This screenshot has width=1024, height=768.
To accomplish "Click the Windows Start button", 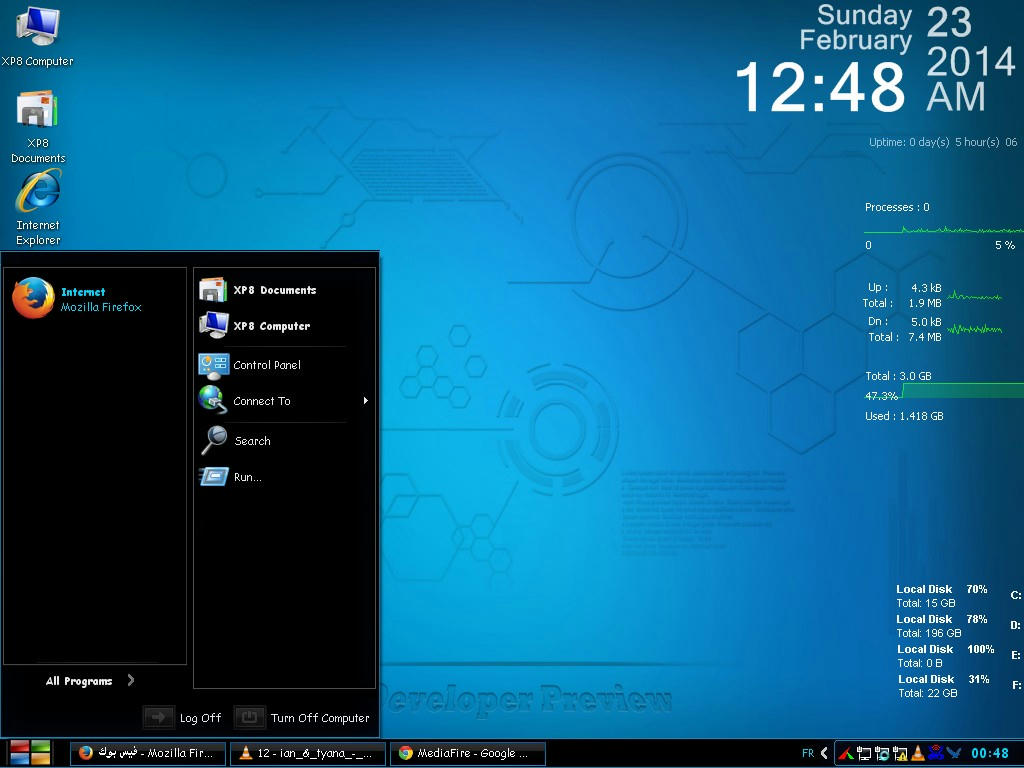I will [30, 753].
